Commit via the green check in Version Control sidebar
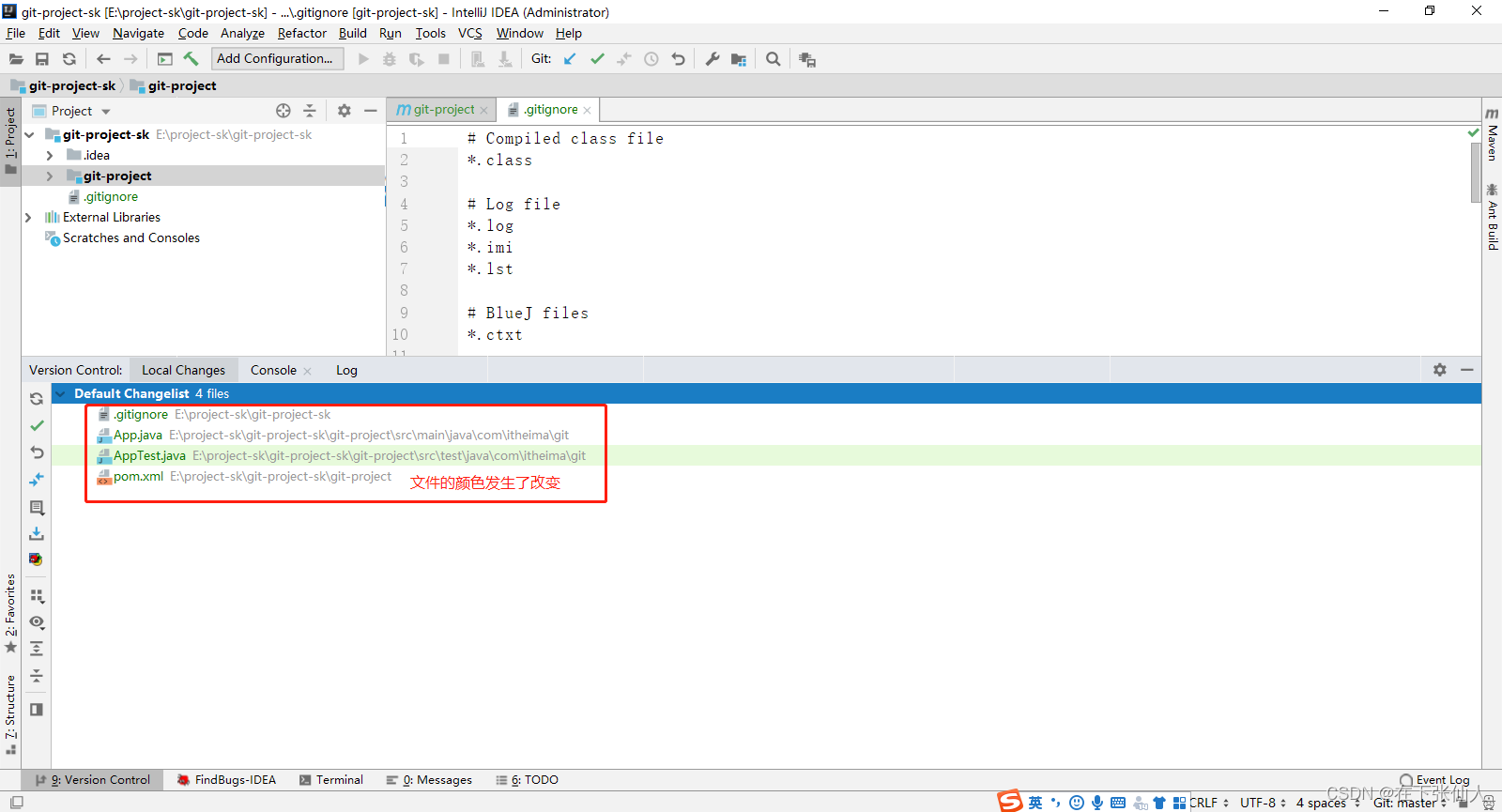 pyautogui.click(x=37, y=425)
